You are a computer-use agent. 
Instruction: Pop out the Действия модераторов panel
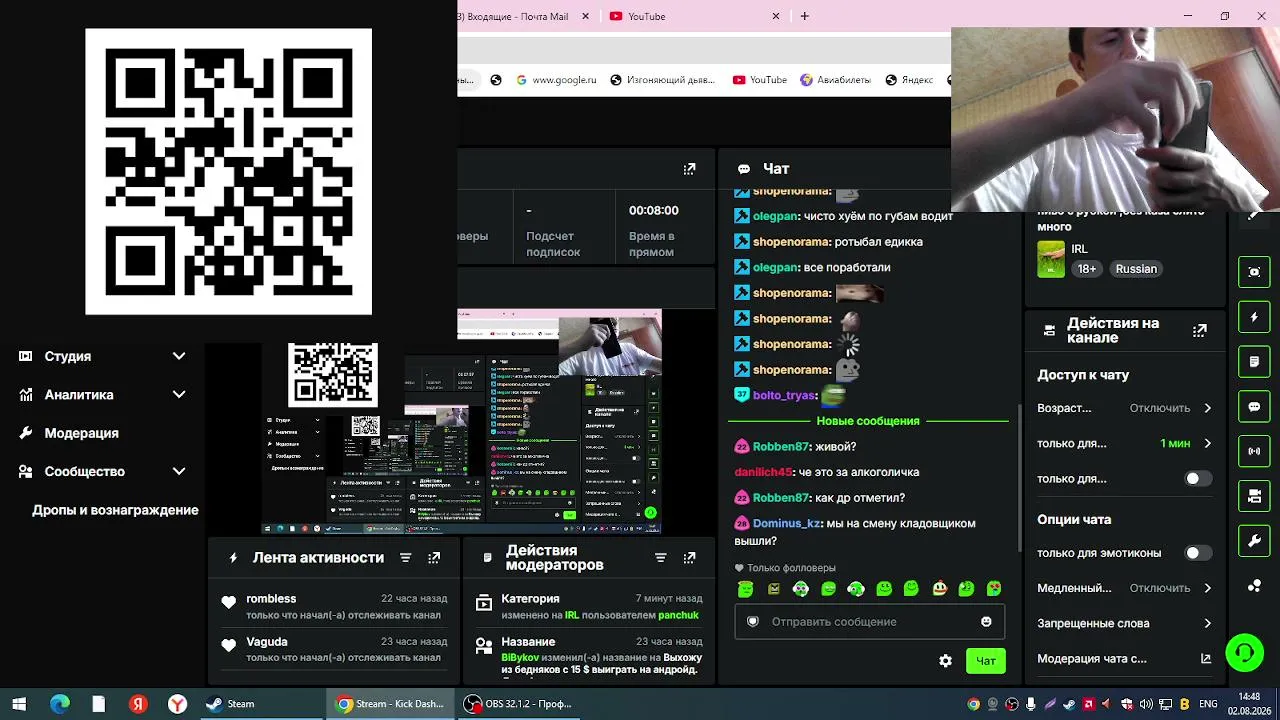689,558
